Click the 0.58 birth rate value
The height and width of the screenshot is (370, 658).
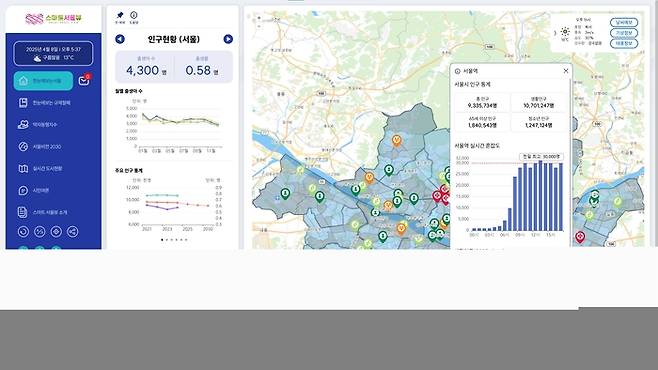[198, 70]
